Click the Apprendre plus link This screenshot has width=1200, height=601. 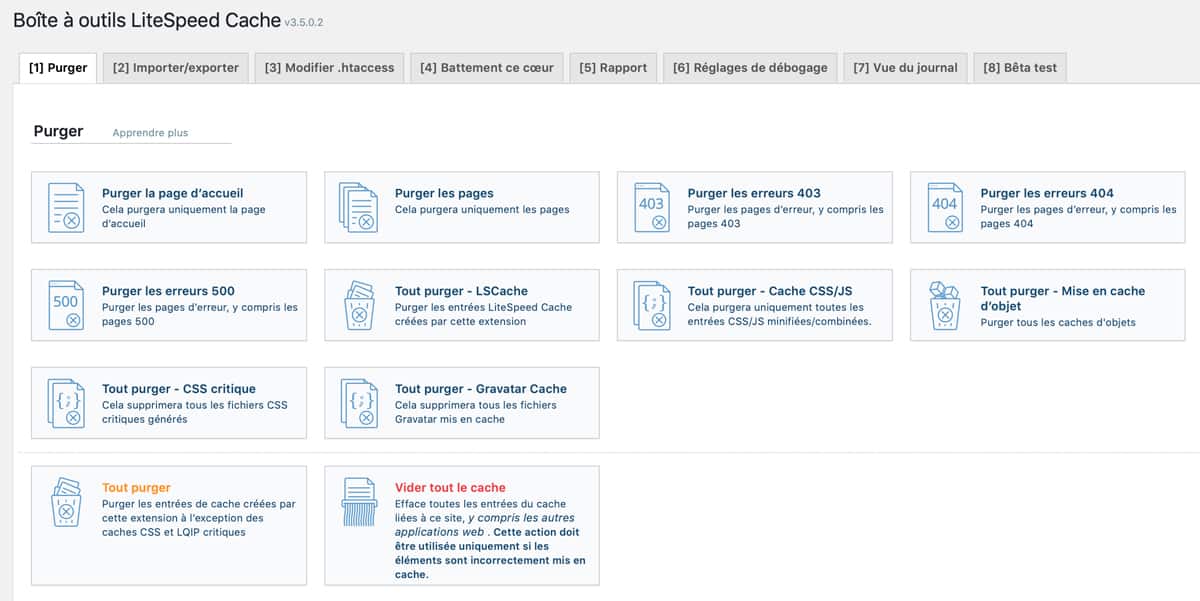[x=152, y=133]
